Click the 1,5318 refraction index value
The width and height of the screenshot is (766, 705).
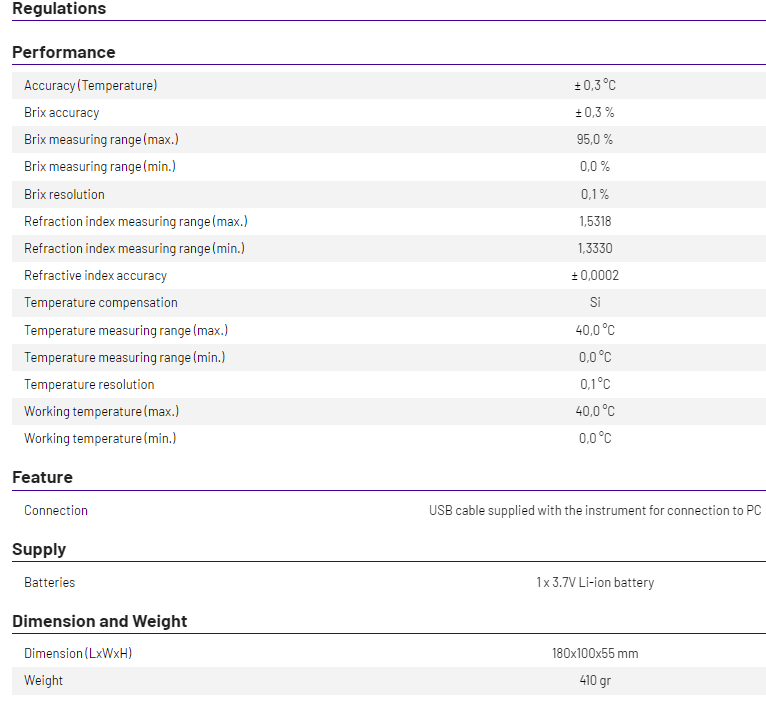pyautogui.click(x=595, y=221)
